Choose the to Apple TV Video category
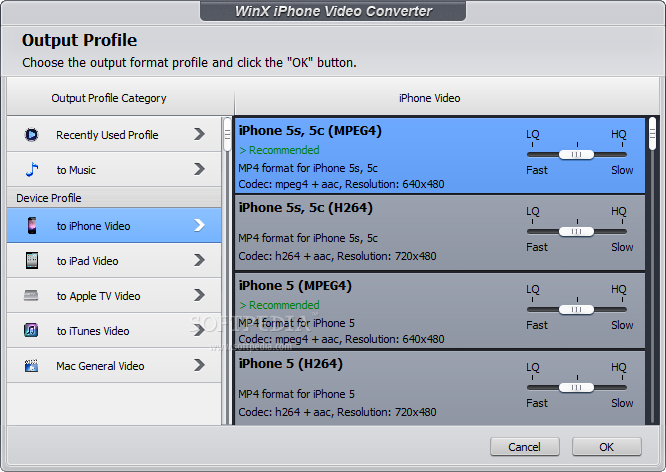 coord(114,295)
